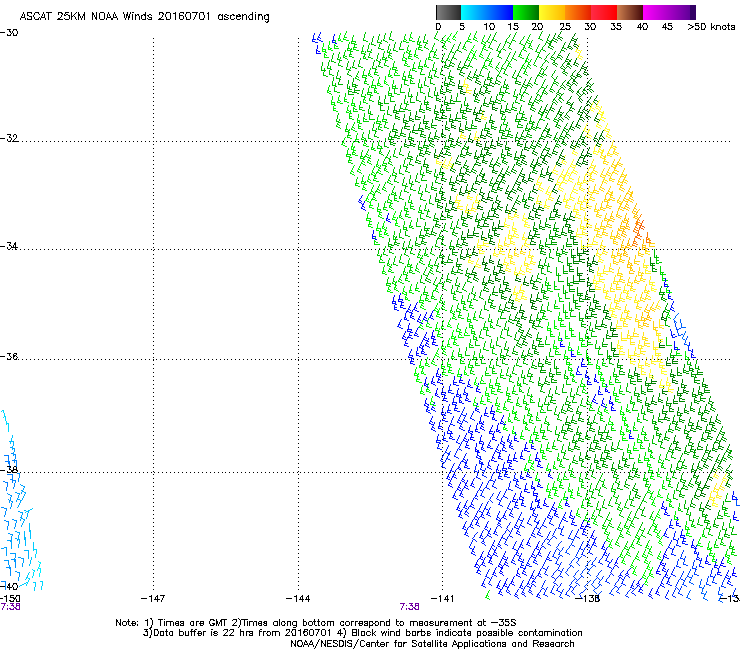Image resolution: width=740 pixels, height=650 pixels.
Task: Click the '-147' longitude axis label
Action: 153,598
